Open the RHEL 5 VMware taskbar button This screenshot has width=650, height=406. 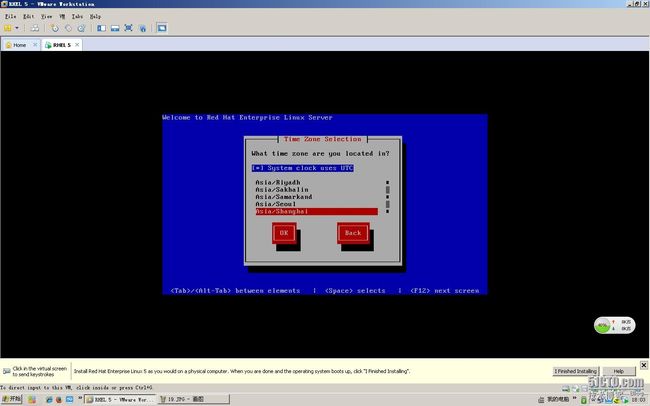coord(120,399)
